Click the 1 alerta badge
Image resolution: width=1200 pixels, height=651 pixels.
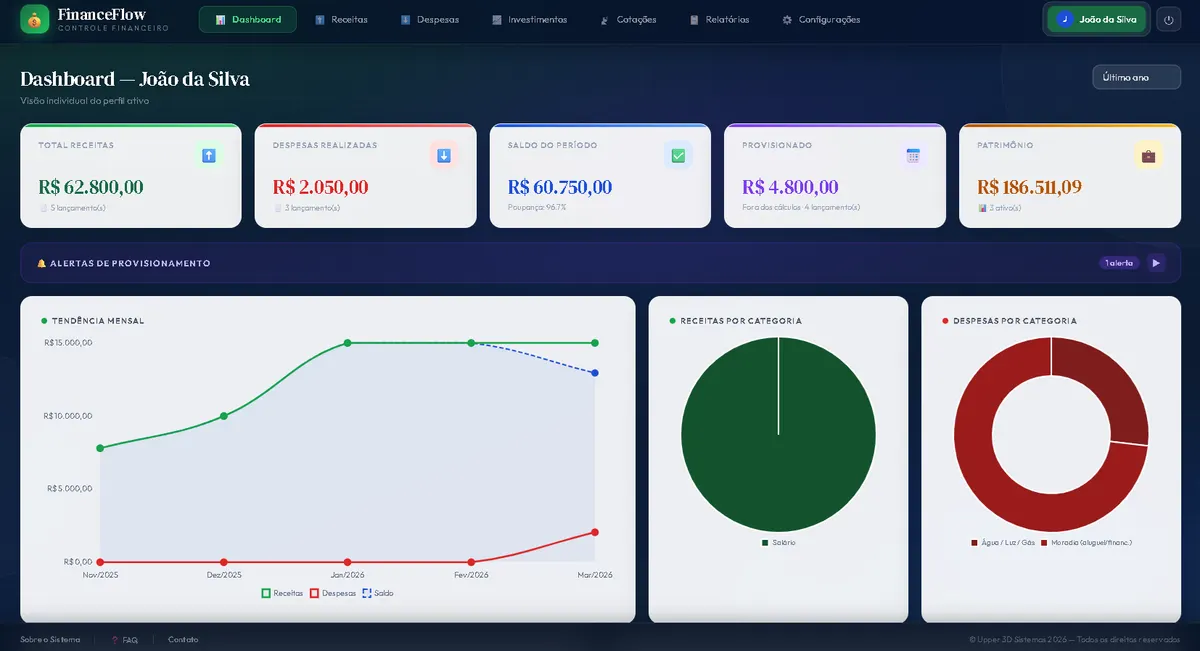click(1119, 263)
